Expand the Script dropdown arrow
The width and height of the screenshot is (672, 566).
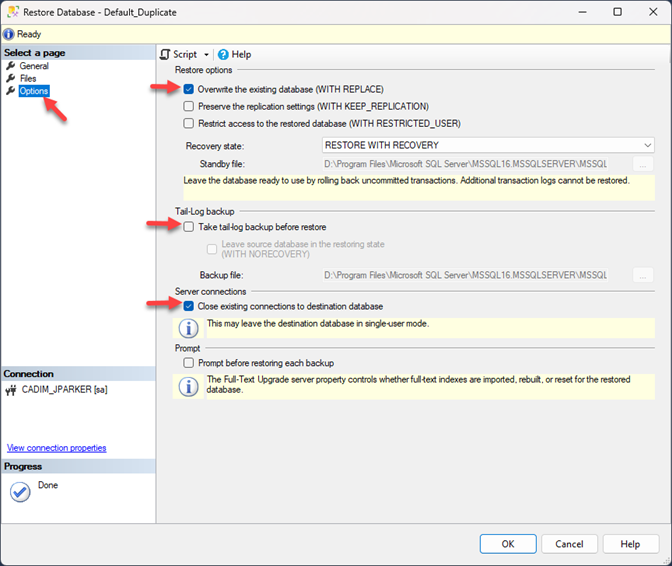click(x=206, y=54)
